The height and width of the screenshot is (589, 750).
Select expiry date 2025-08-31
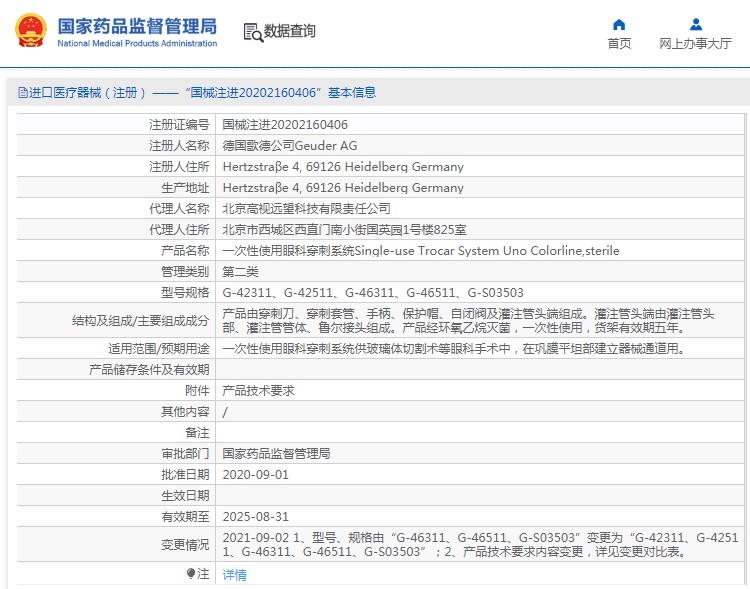pyautogui.click(x=256, y=517)
